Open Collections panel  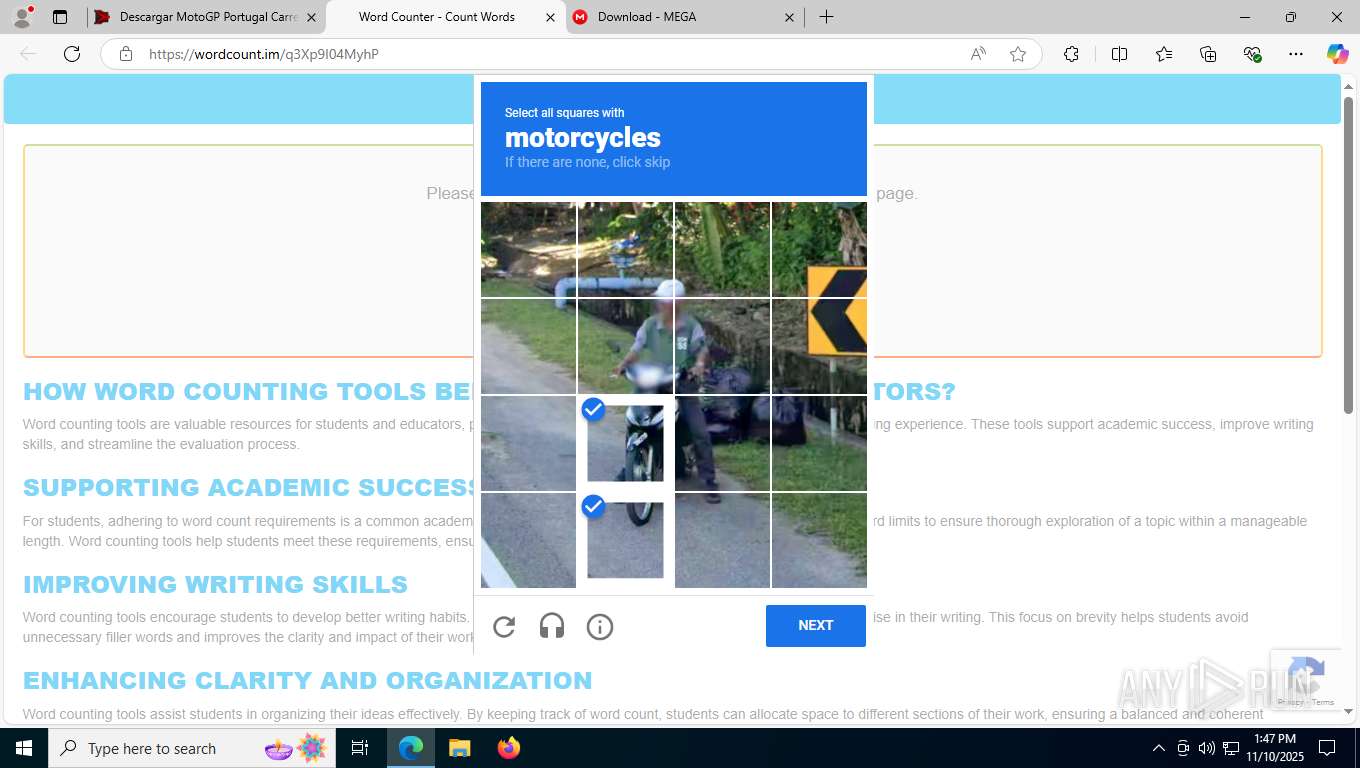coord(1208,54)
